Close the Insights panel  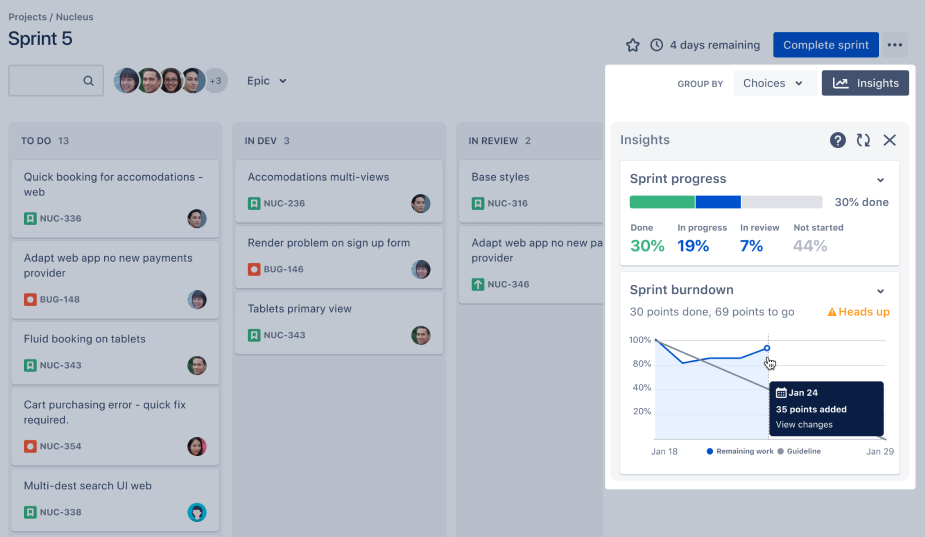[889, 140]
